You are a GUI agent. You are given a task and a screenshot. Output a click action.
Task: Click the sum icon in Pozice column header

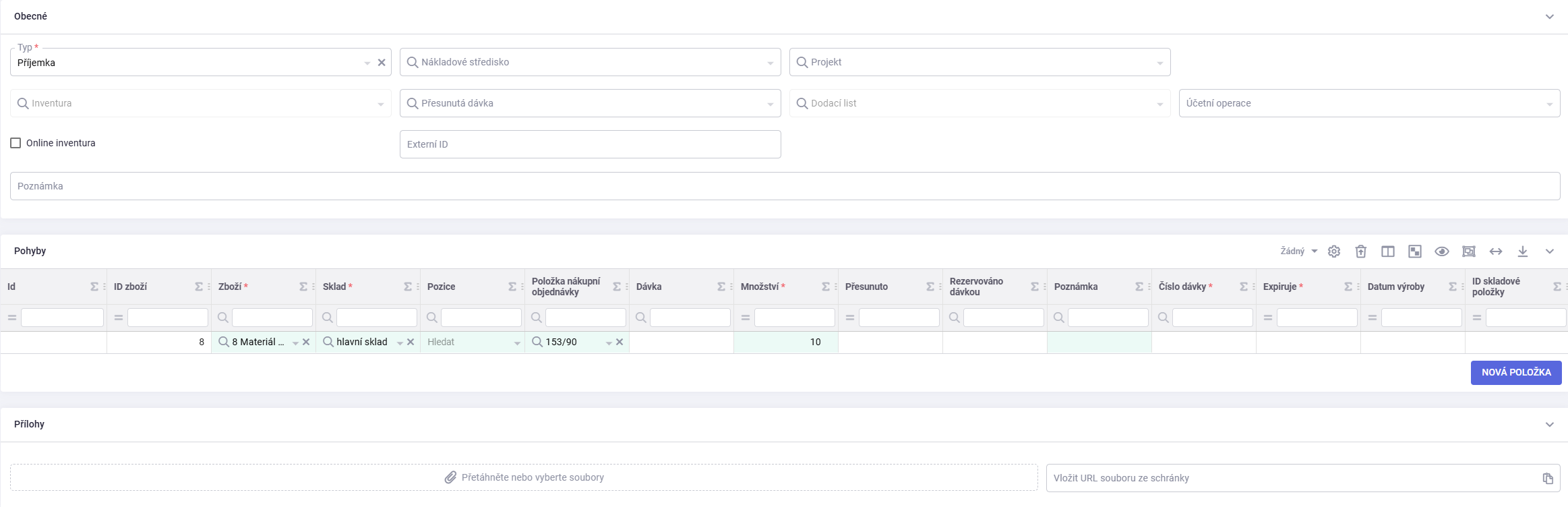click(x=512, y=287)
